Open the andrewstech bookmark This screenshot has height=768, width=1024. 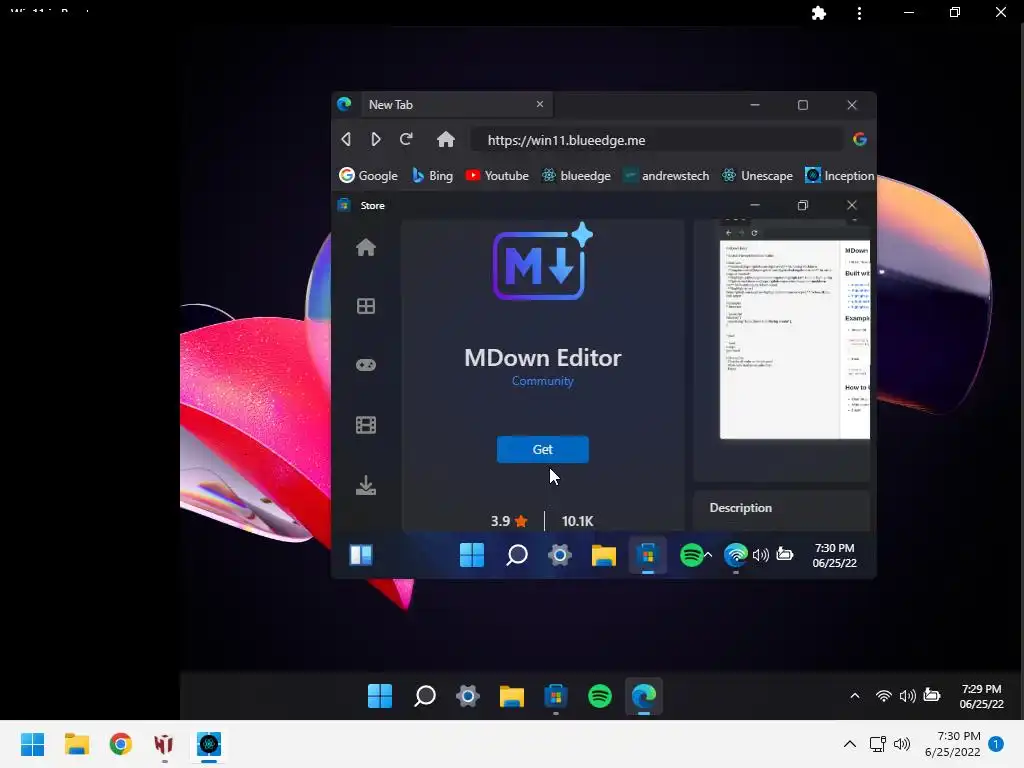click(666, 176)
